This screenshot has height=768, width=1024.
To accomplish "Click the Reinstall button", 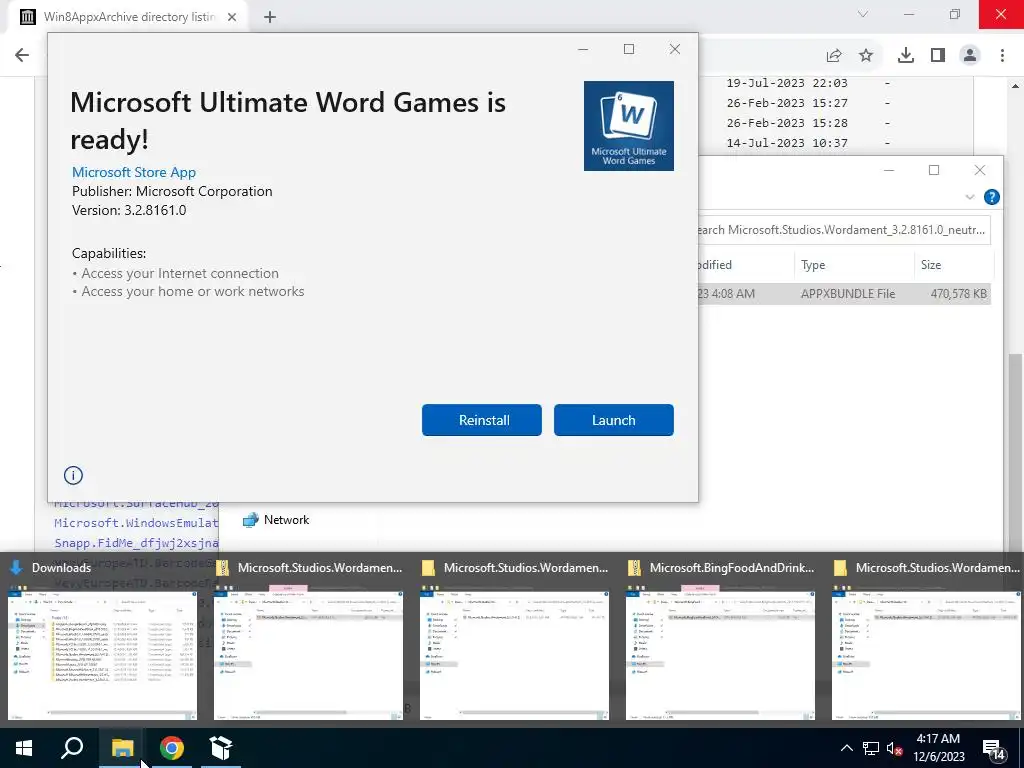I will tap(482, 420).
